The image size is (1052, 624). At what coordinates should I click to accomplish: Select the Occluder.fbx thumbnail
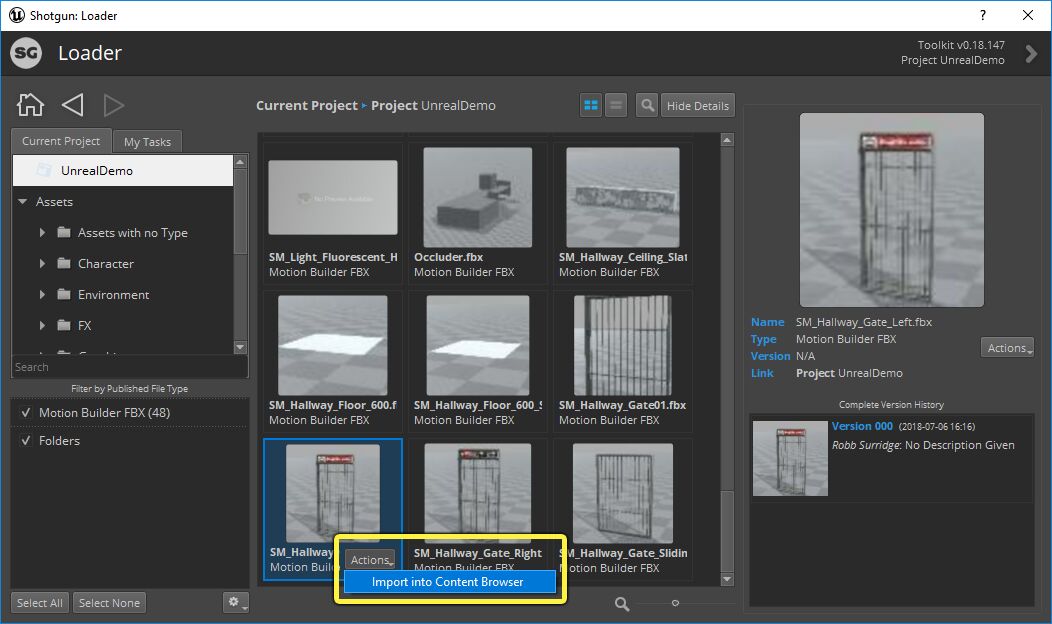(477, 197)
